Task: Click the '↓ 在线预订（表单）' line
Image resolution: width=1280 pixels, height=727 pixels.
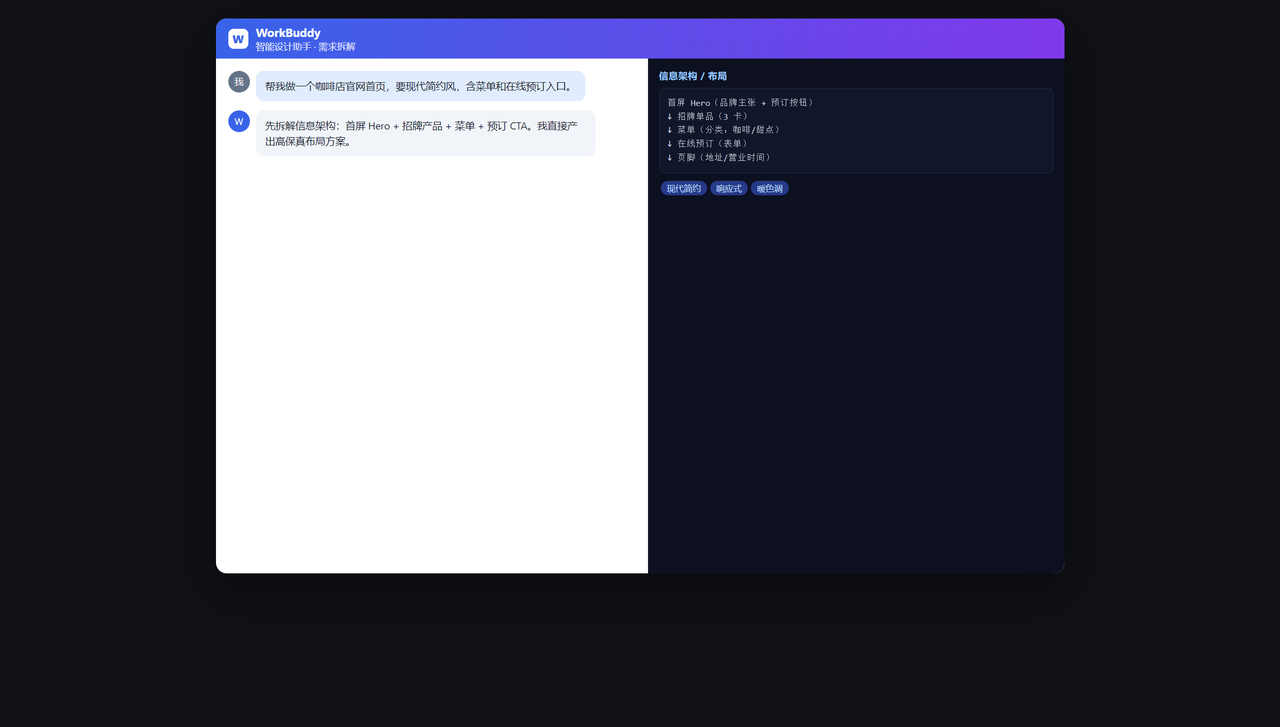Action: (708, 144)
